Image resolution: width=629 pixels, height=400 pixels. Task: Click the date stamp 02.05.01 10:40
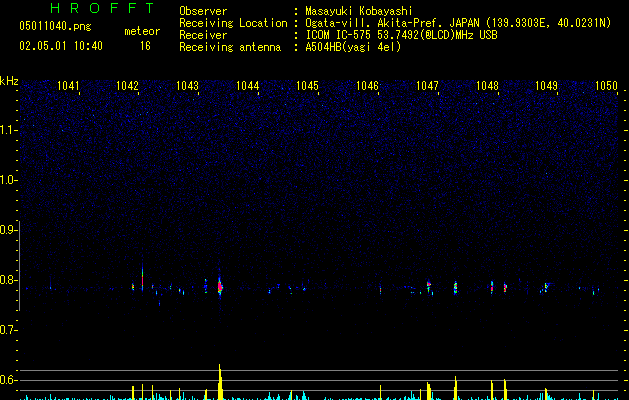coord(61,46)
